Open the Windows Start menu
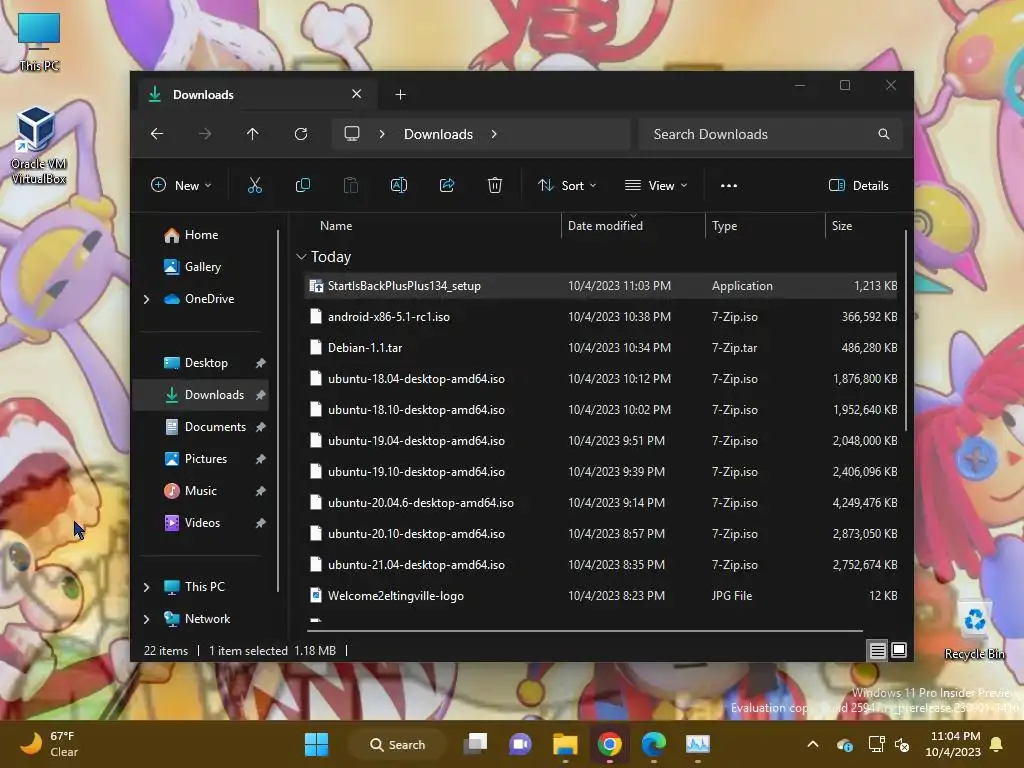Viewport: 1024px width, 768px height. tap(317, 744)
